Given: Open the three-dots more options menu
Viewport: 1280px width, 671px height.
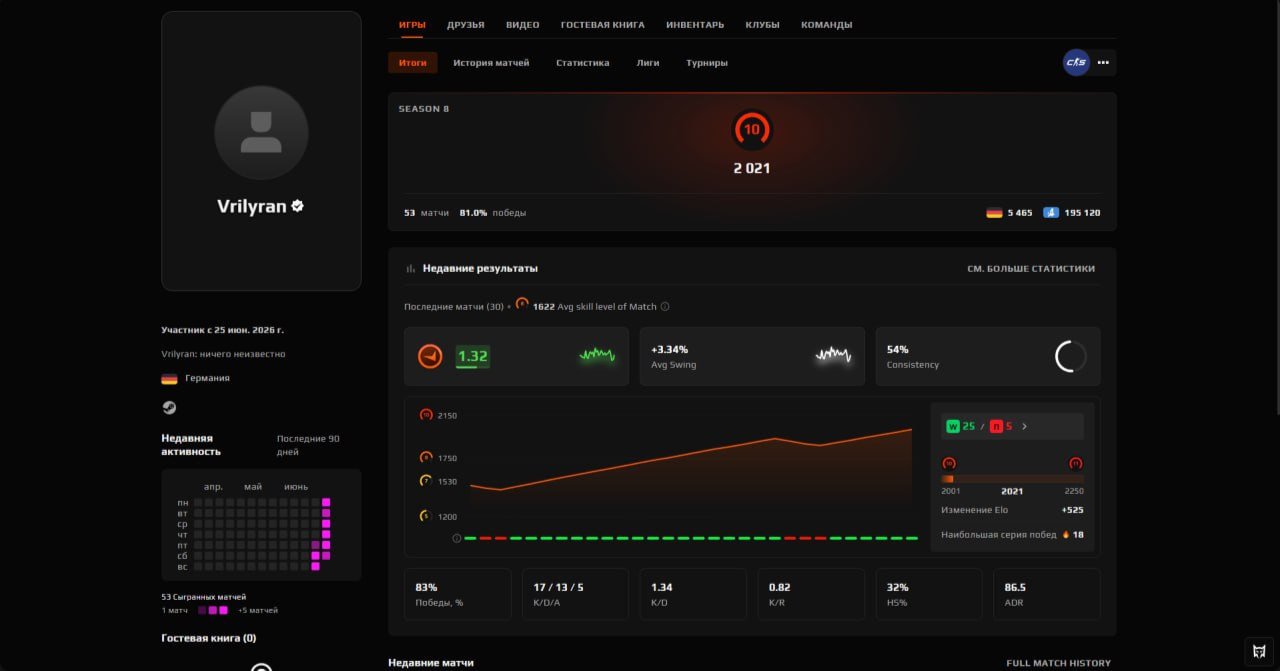Looking at the screenshot, I should 1103,62.
